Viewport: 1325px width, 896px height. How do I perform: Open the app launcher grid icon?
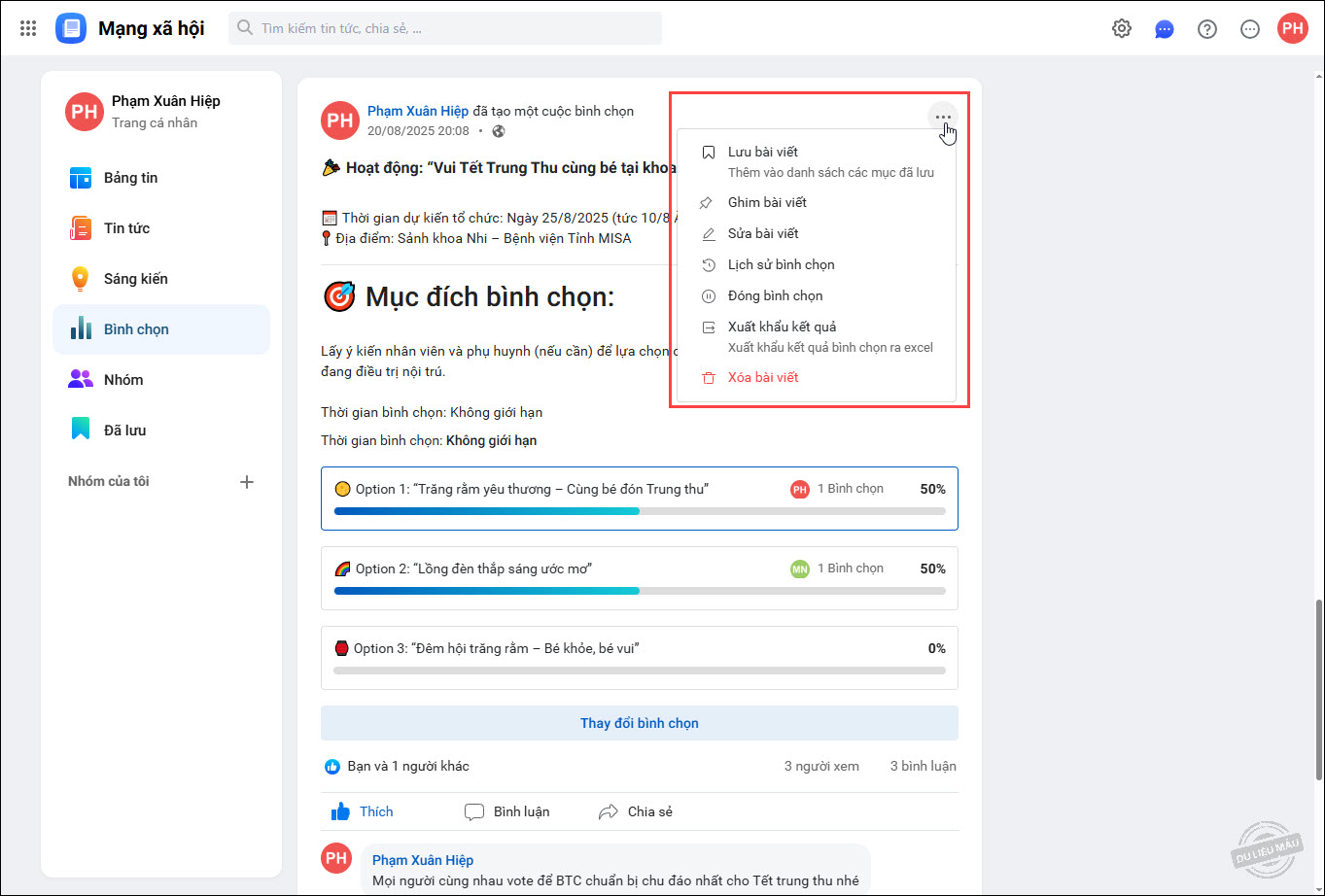[28, 29]
